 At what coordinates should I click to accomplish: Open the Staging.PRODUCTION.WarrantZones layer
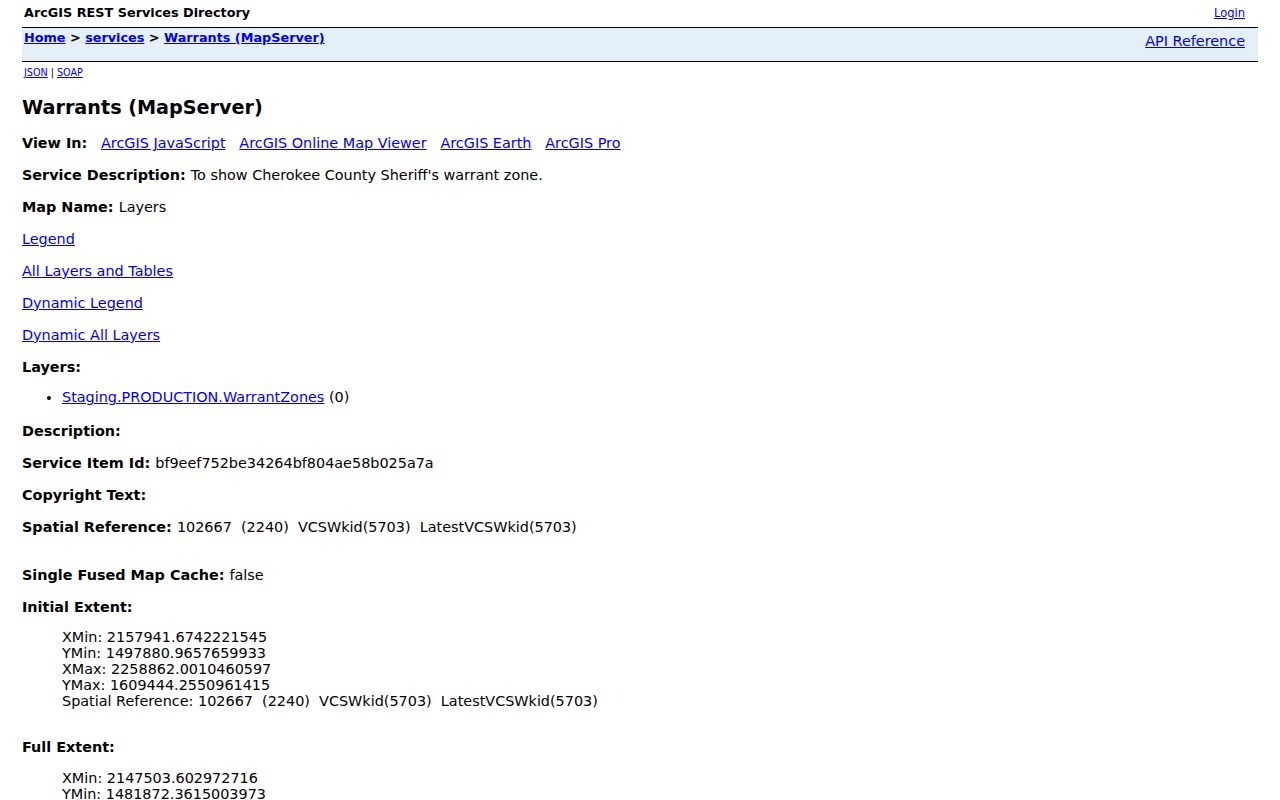click(x=193, y=397)
